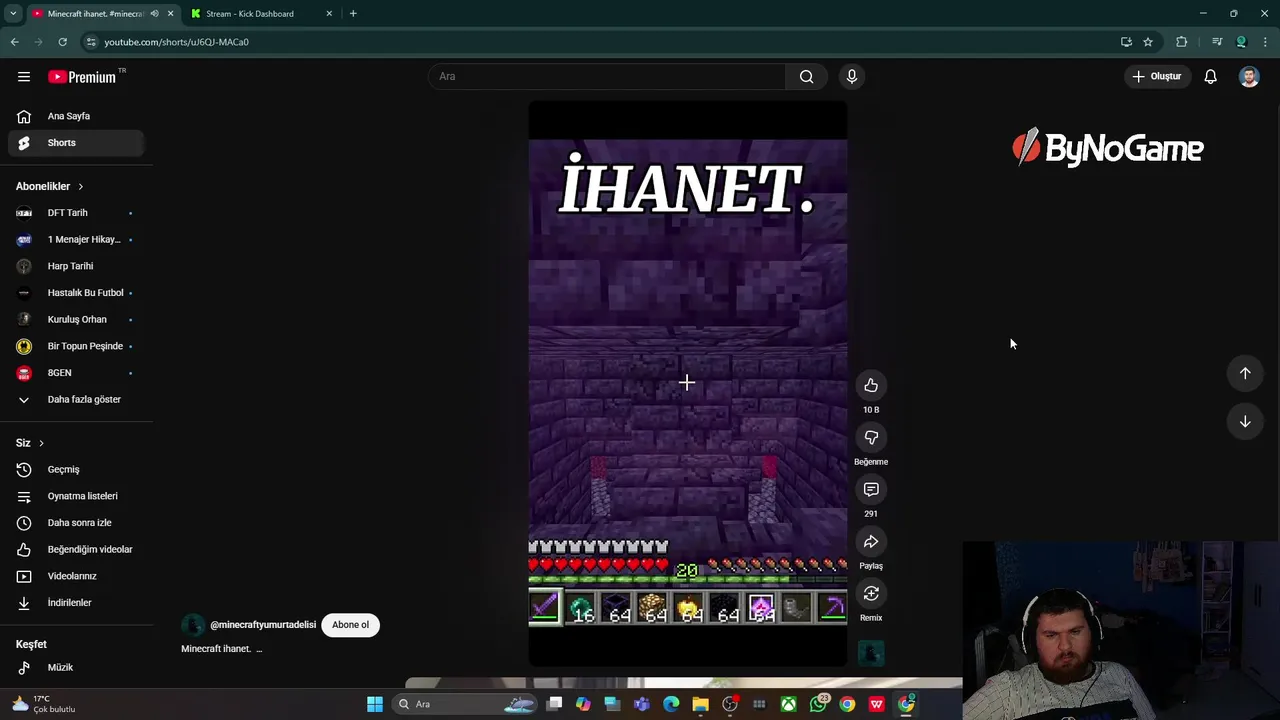Viewport: 1280px width, 720px height.
Task: Select Shorts in the sidebar
Action: pyautogui.click(x=76, y=143)
